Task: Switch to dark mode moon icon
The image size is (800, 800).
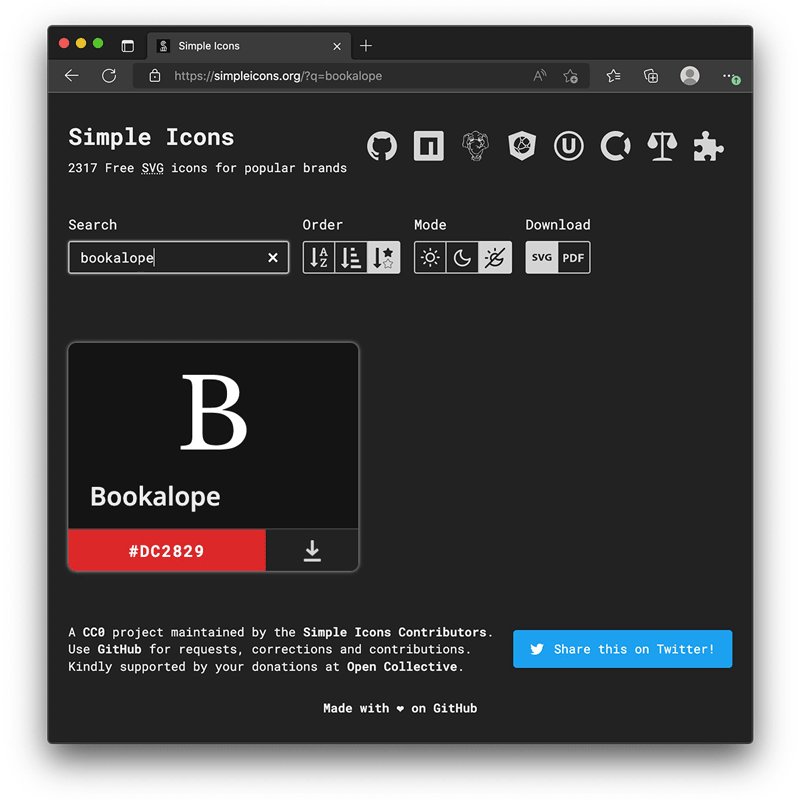Action: pos(462,258)
